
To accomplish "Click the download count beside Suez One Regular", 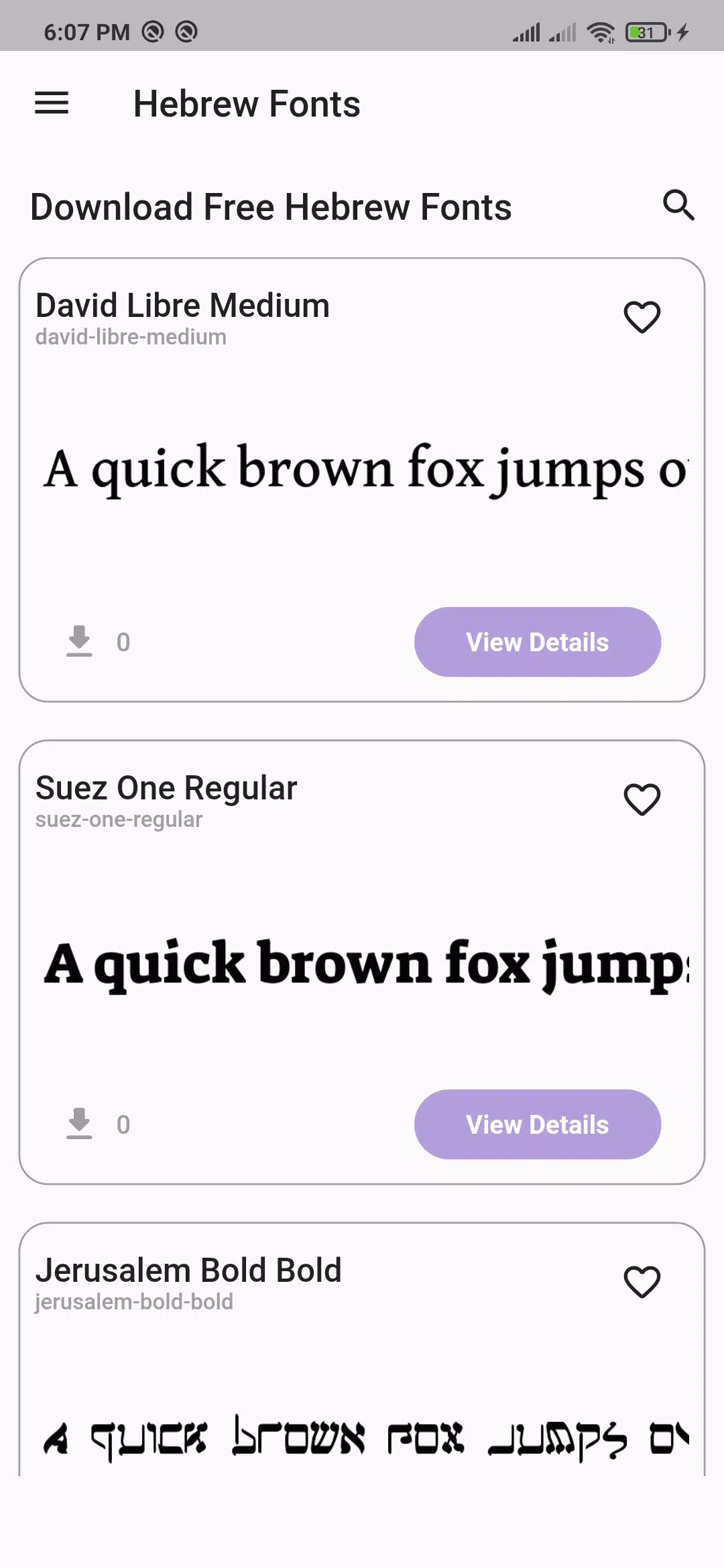I will 123,1124.
